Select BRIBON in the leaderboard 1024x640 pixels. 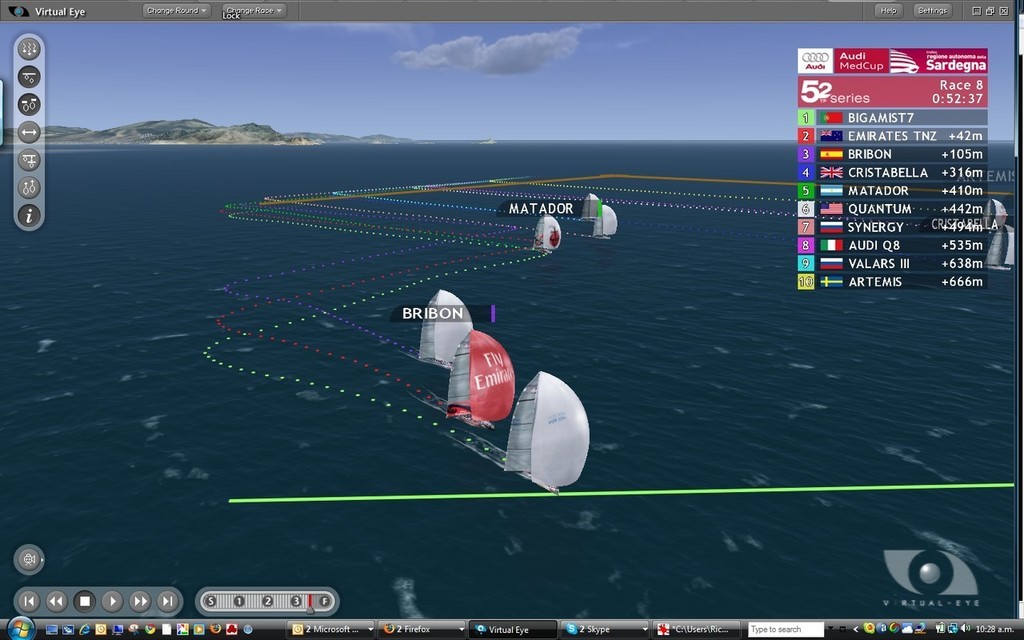tap(892, 154)
